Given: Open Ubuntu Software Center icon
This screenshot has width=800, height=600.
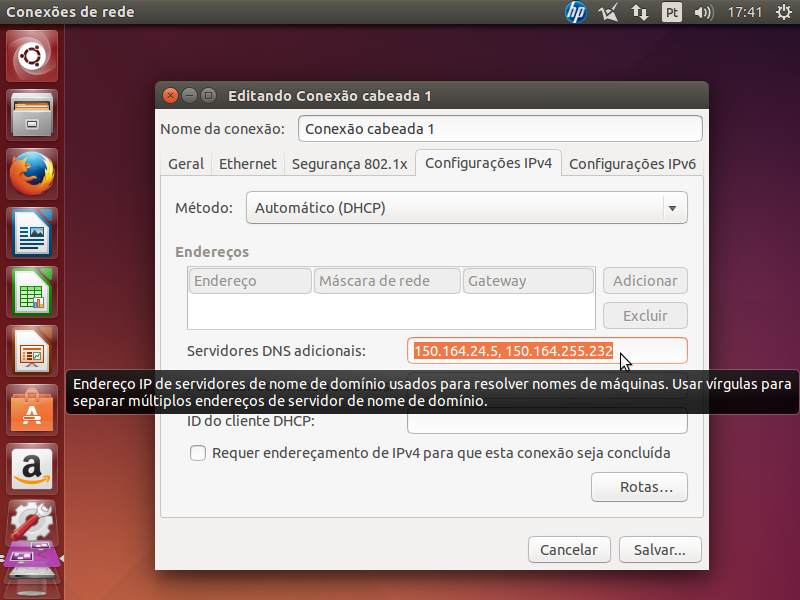Looking at the screenshot, I should (x=32, y=408).
